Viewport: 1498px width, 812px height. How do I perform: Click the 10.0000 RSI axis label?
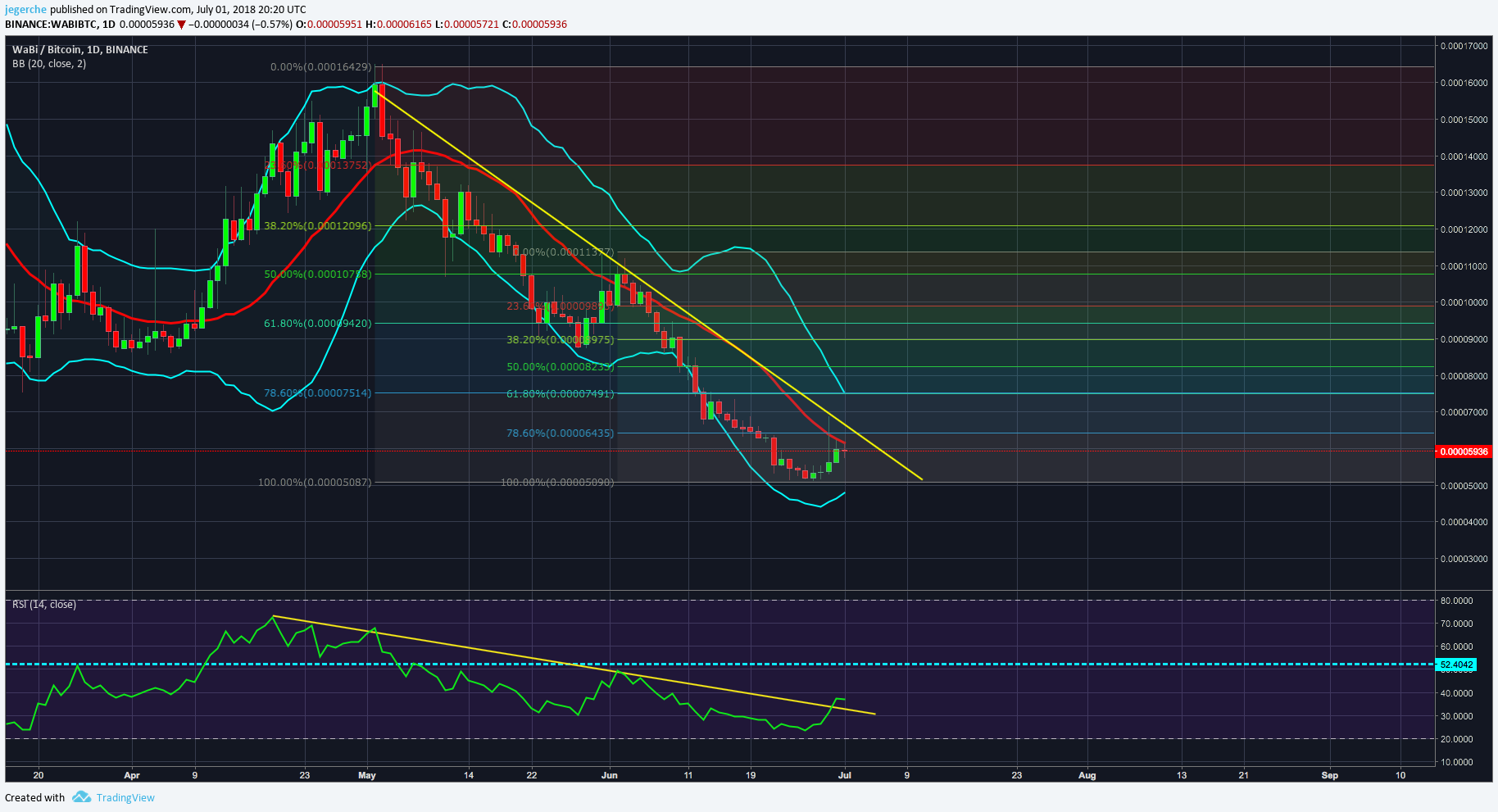(x=1457, y=762)
